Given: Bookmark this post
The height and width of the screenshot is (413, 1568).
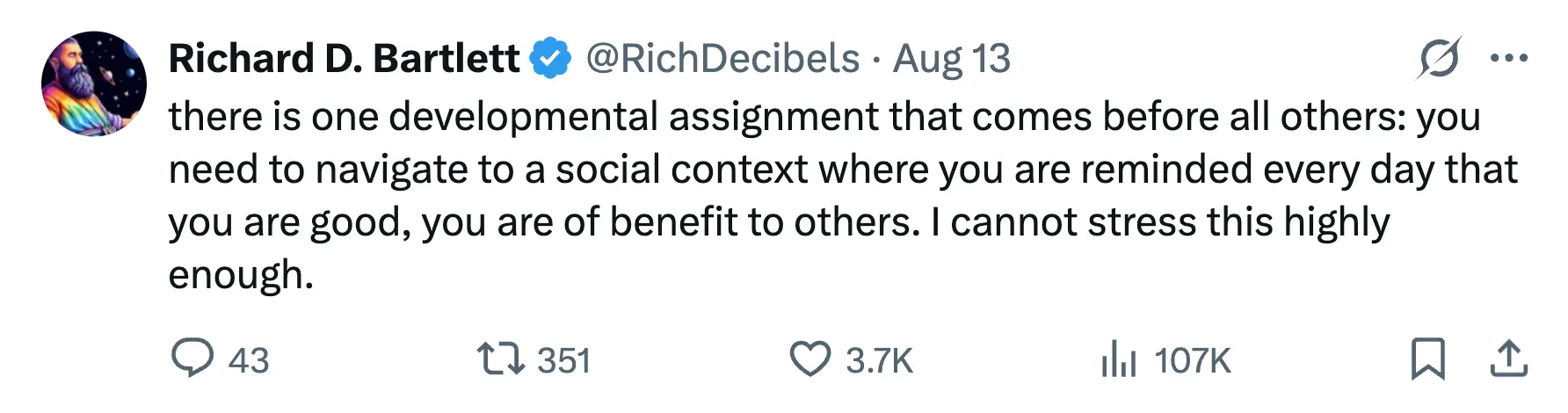Looking at the screenshot, I should click(x=1427, y=359).
